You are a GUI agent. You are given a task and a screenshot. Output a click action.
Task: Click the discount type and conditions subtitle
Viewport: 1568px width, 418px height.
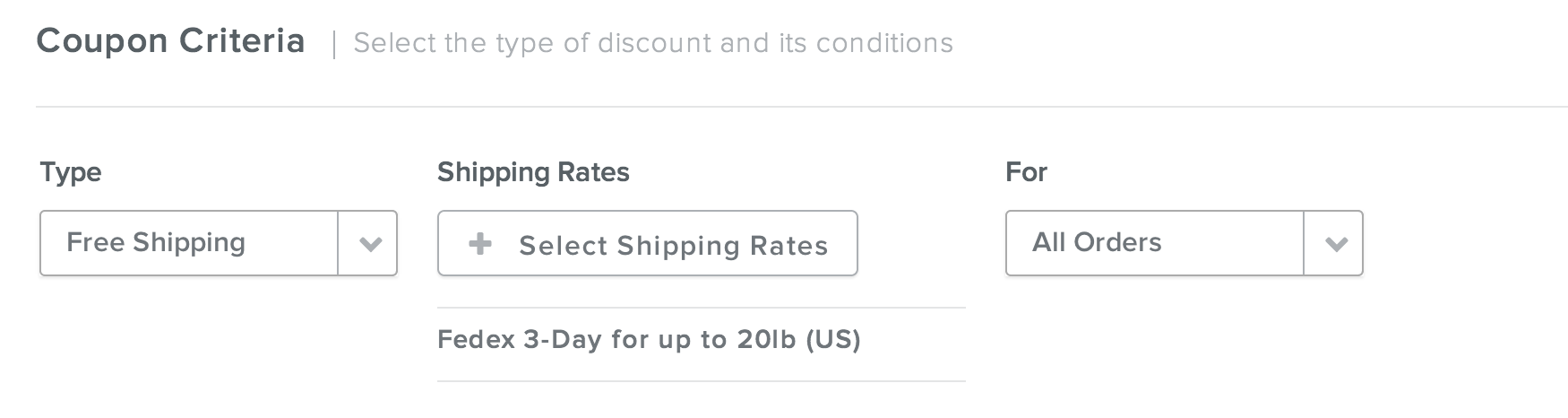click(x=653, y=43)
